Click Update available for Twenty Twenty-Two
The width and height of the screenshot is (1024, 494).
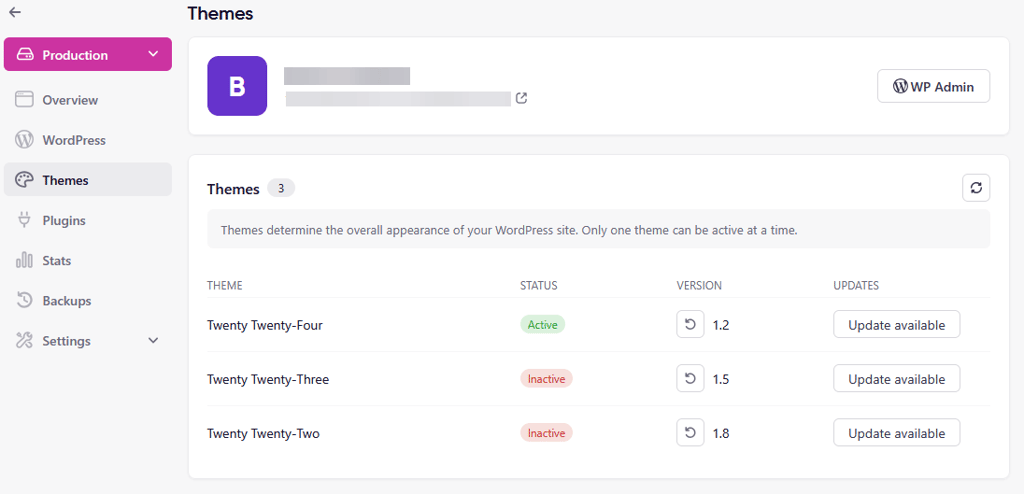tap(897, 433)
